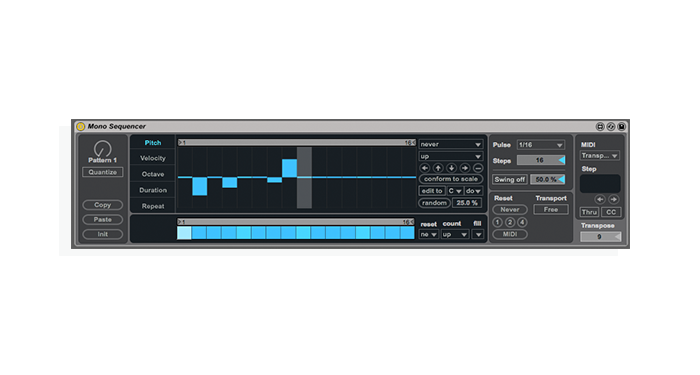Viewport: 700px width, 375px height.
Task: Click the shift values down arrow icon
Action: pos(451,168)
